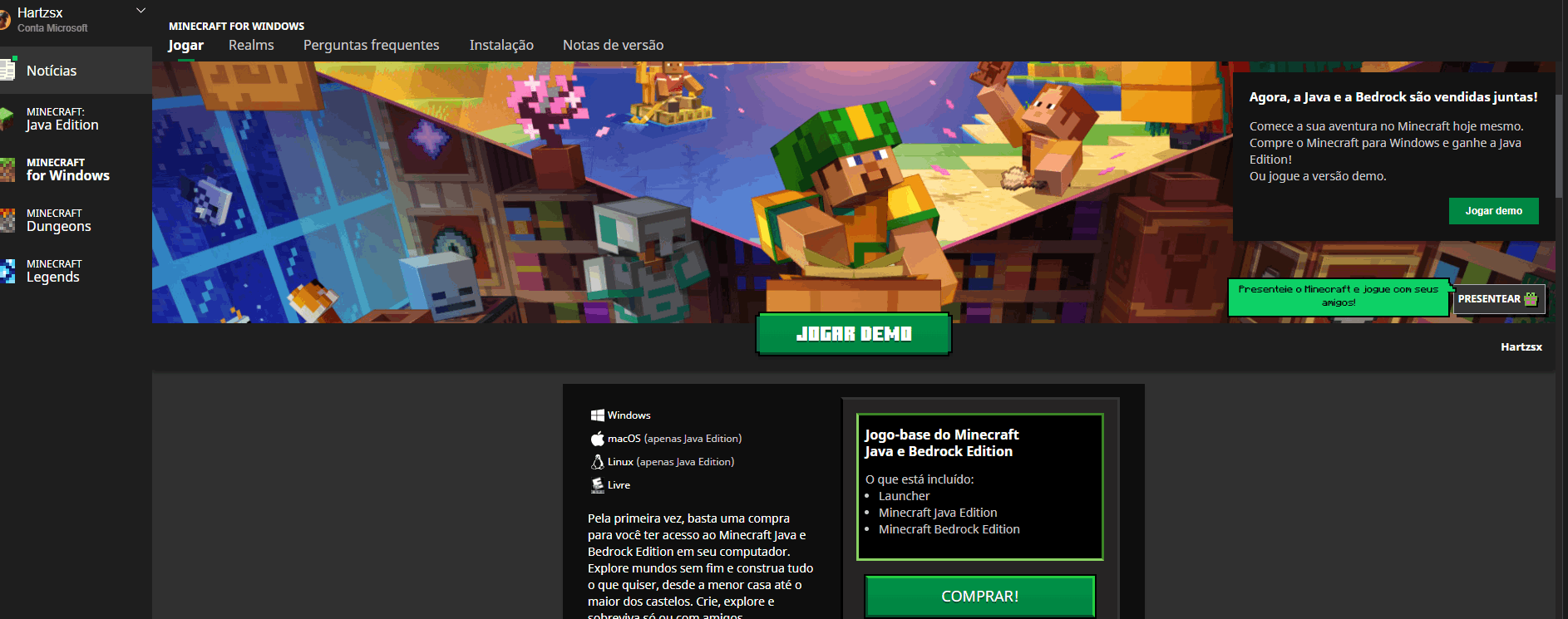
Task: Click the green gift message speech bubble
Action: coord(1338,297)
